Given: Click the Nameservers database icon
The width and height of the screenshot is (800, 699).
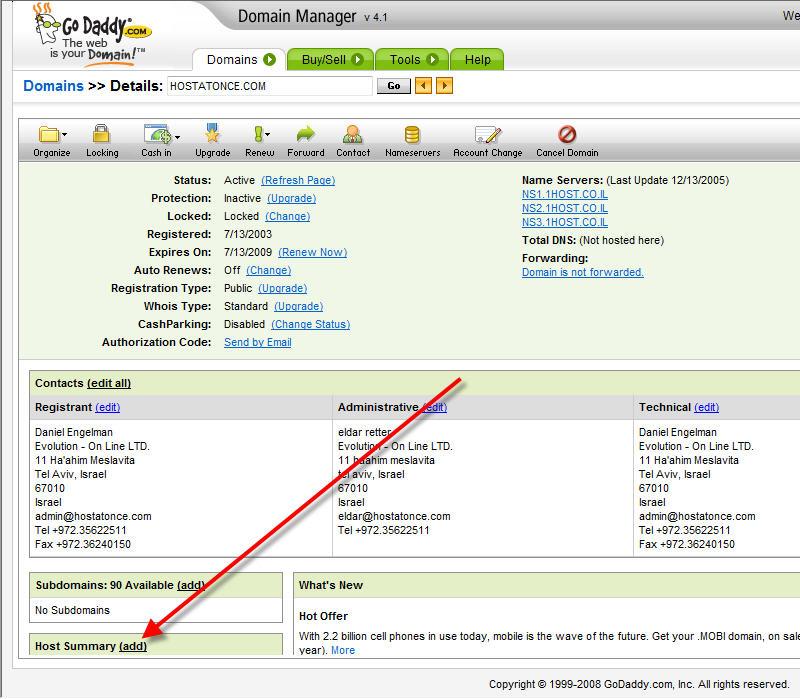Looking at the screenshot, I should [x=412, y=134].
